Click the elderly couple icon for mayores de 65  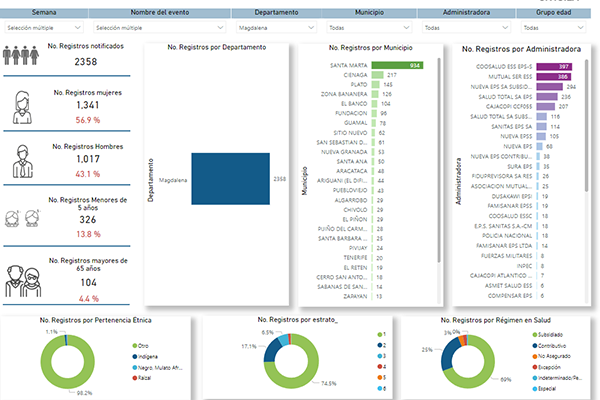click(23, 281)
